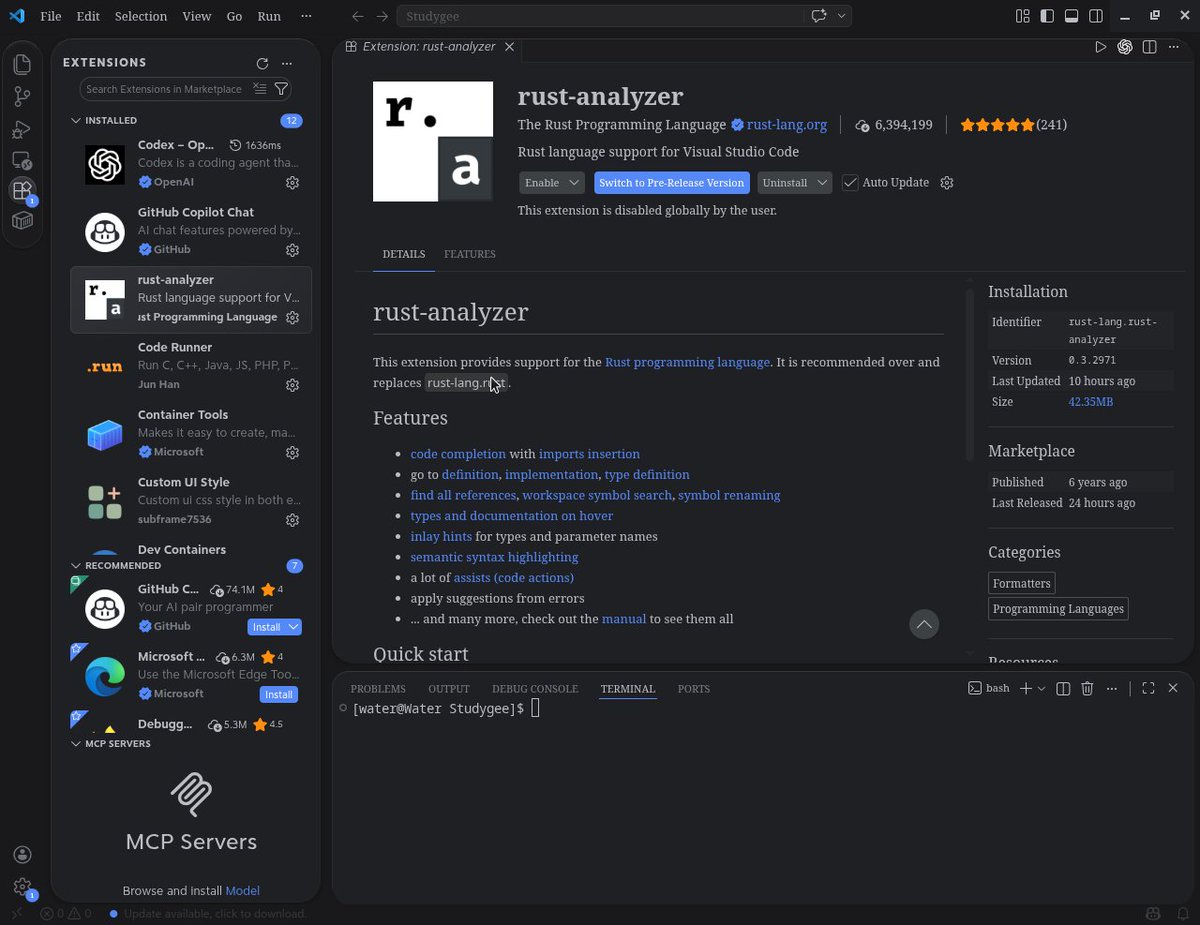Open the Manage gear in activity bar

(22, 887)
